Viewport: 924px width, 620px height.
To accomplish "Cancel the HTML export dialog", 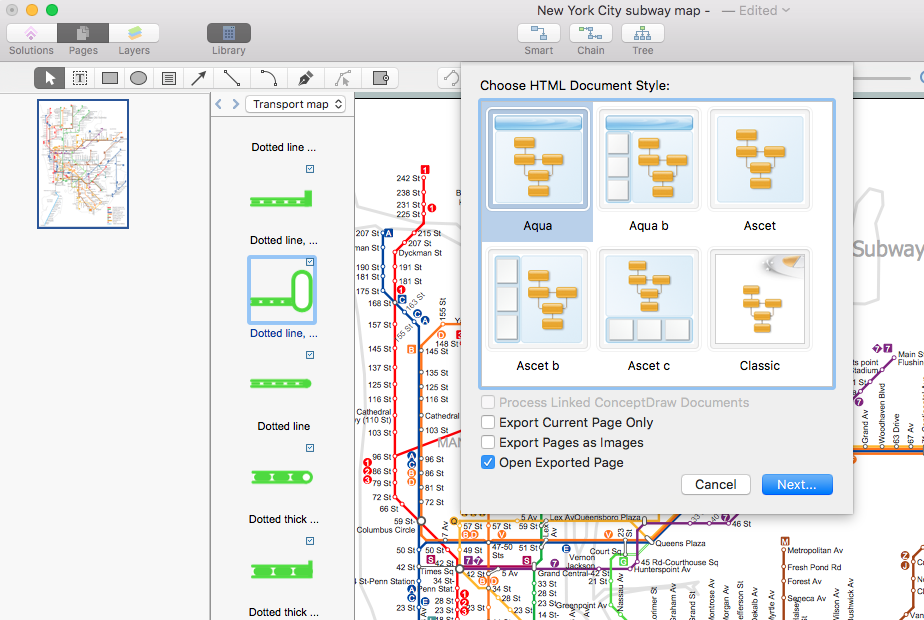I will pos(715,484).
